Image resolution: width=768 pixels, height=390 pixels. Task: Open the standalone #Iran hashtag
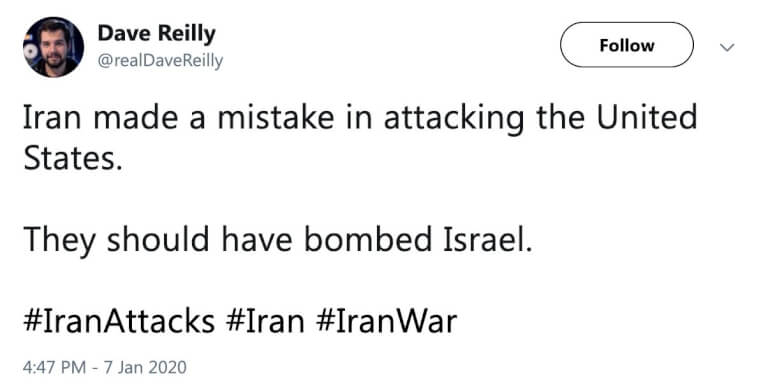[x=265, y=322]
